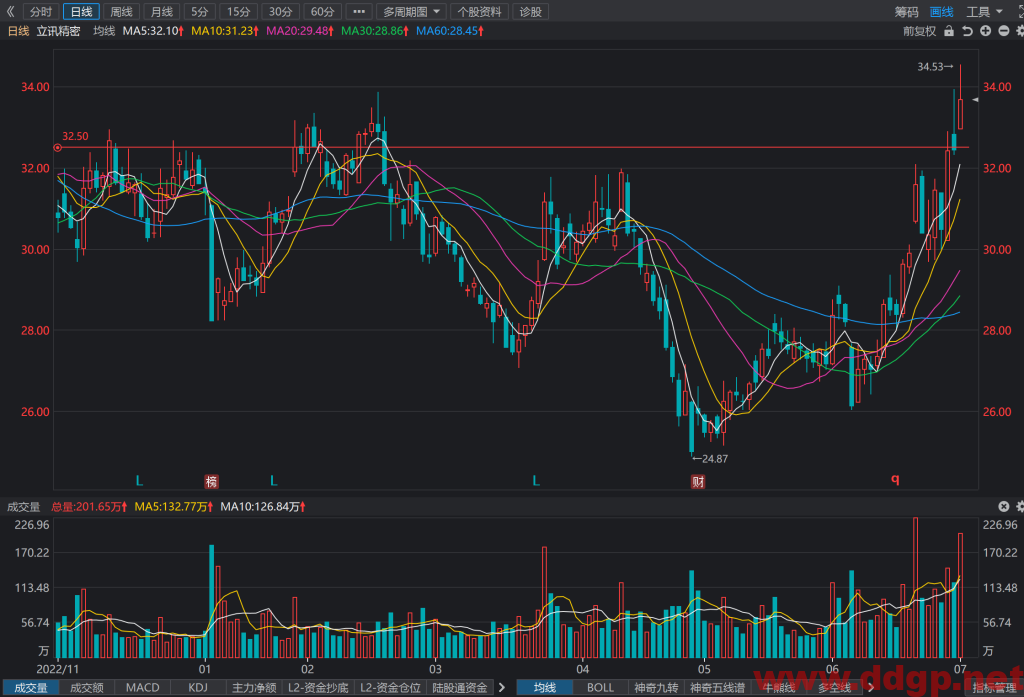
Task: Open the 前复权 price adjustment selector
Action: [x=920, y=31]
